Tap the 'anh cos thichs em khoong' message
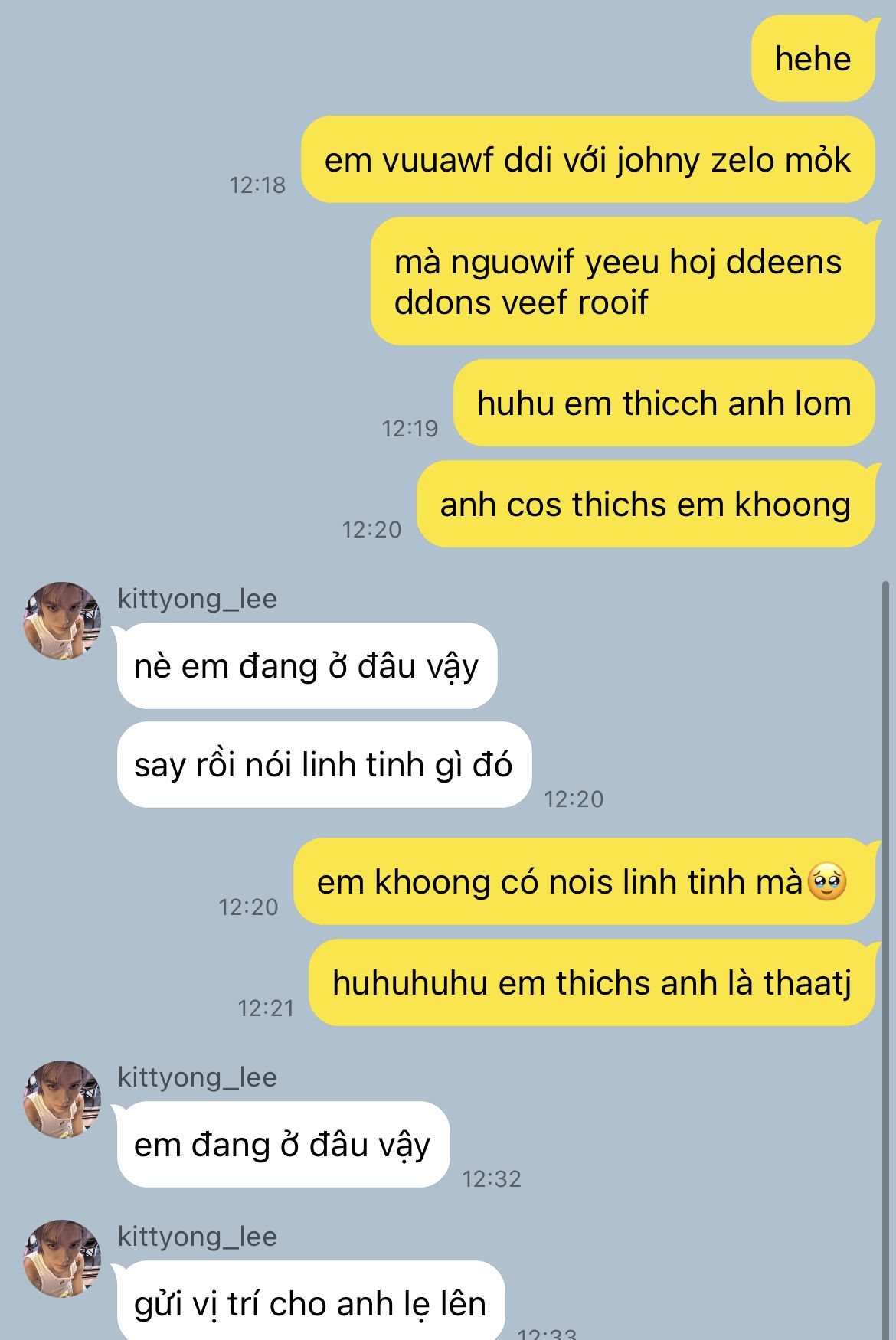 [646, 505]
